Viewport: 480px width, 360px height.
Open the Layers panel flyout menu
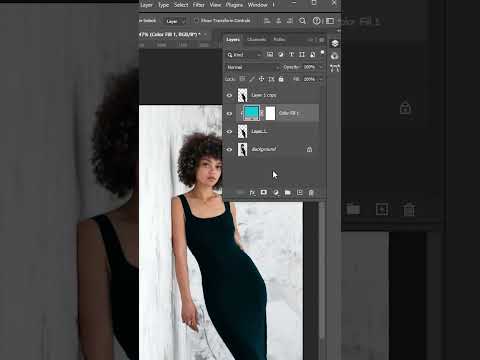tap(322, 40)
